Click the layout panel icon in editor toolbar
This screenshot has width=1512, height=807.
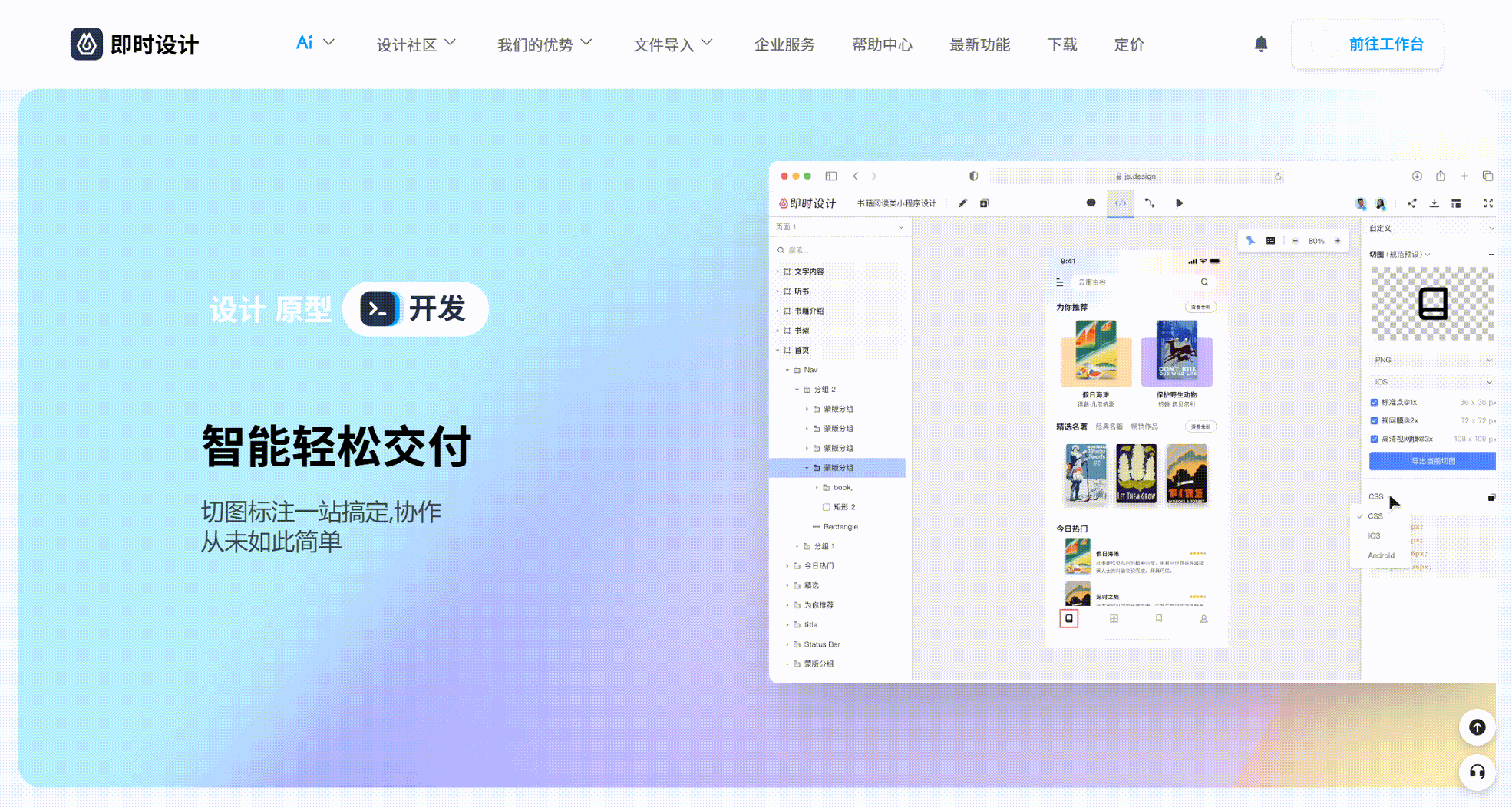(x=1456, y=203)
